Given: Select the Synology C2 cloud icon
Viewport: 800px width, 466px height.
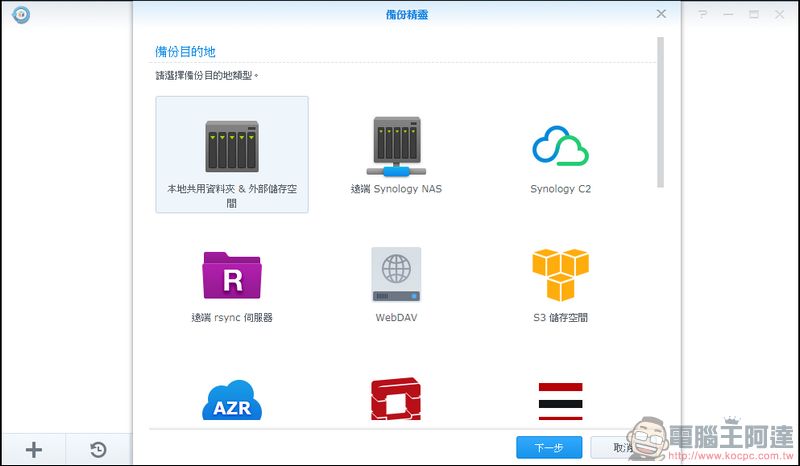Looking at the screenshot, I should [x=560, y=146].
